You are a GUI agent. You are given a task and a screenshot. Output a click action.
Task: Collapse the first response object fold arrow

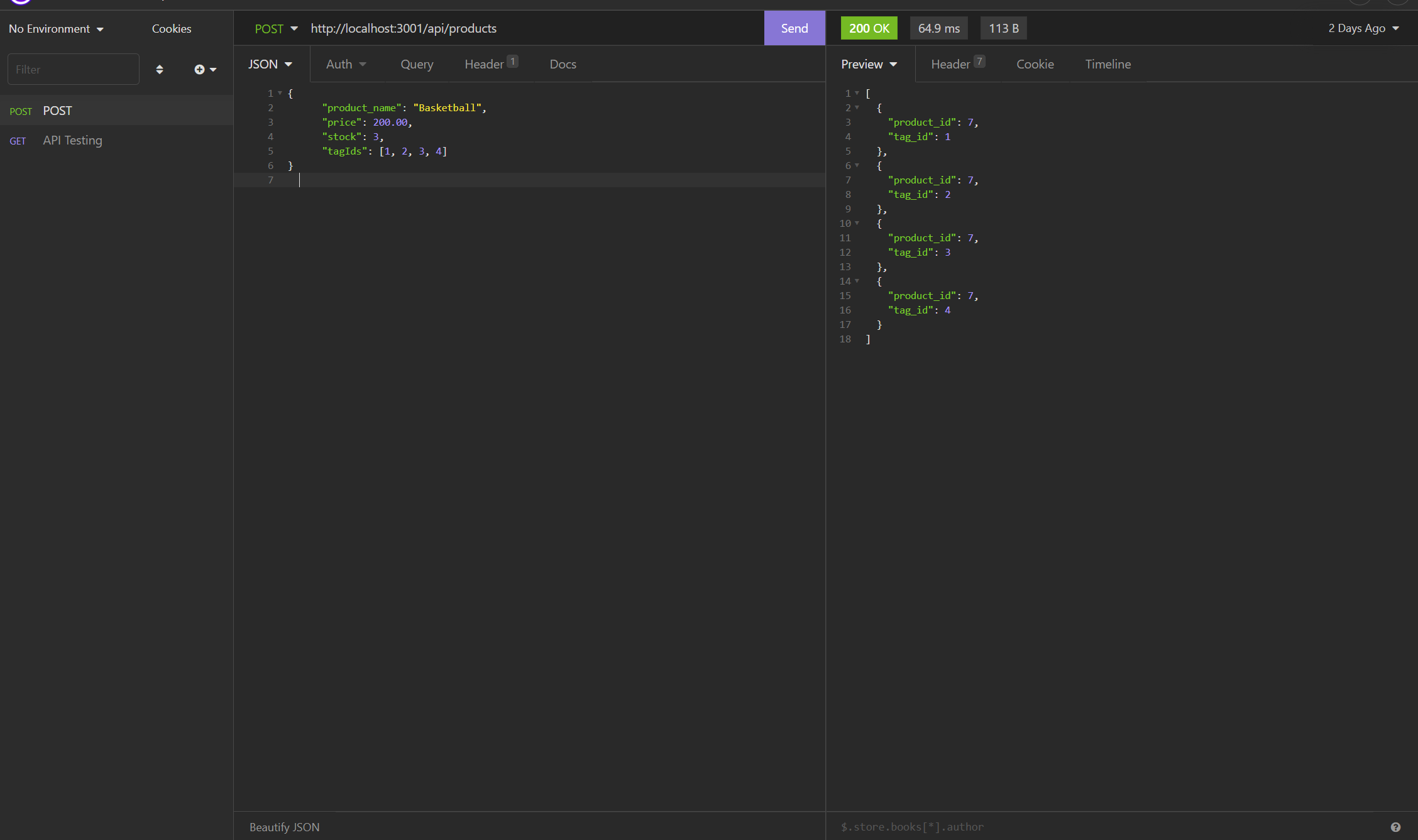coord(857,107)
